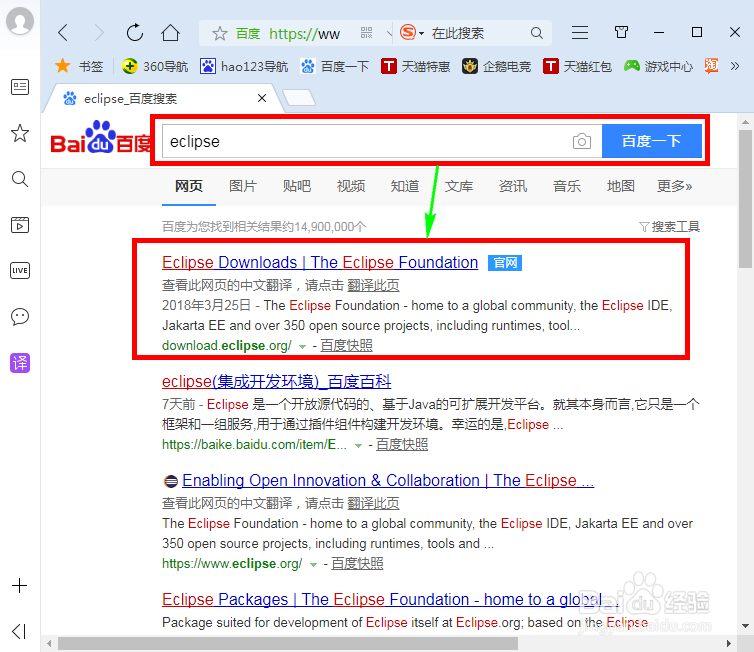Open 书签 bookmarks star
Screen dimensions: 754x652
[x=79, y=66]
